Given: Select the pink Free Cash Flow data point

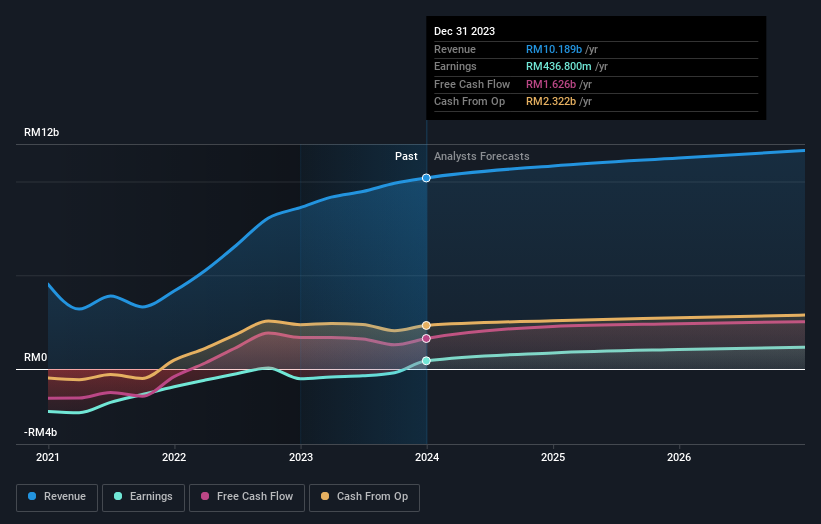Looking at the screenshot, I should 426,339.
